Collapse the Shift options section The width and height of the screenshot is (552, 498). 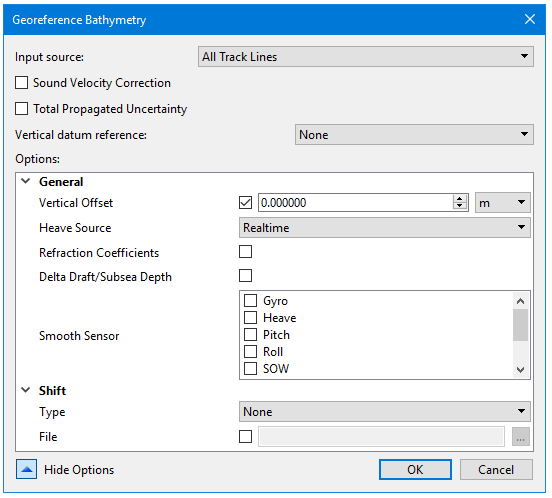26,390
